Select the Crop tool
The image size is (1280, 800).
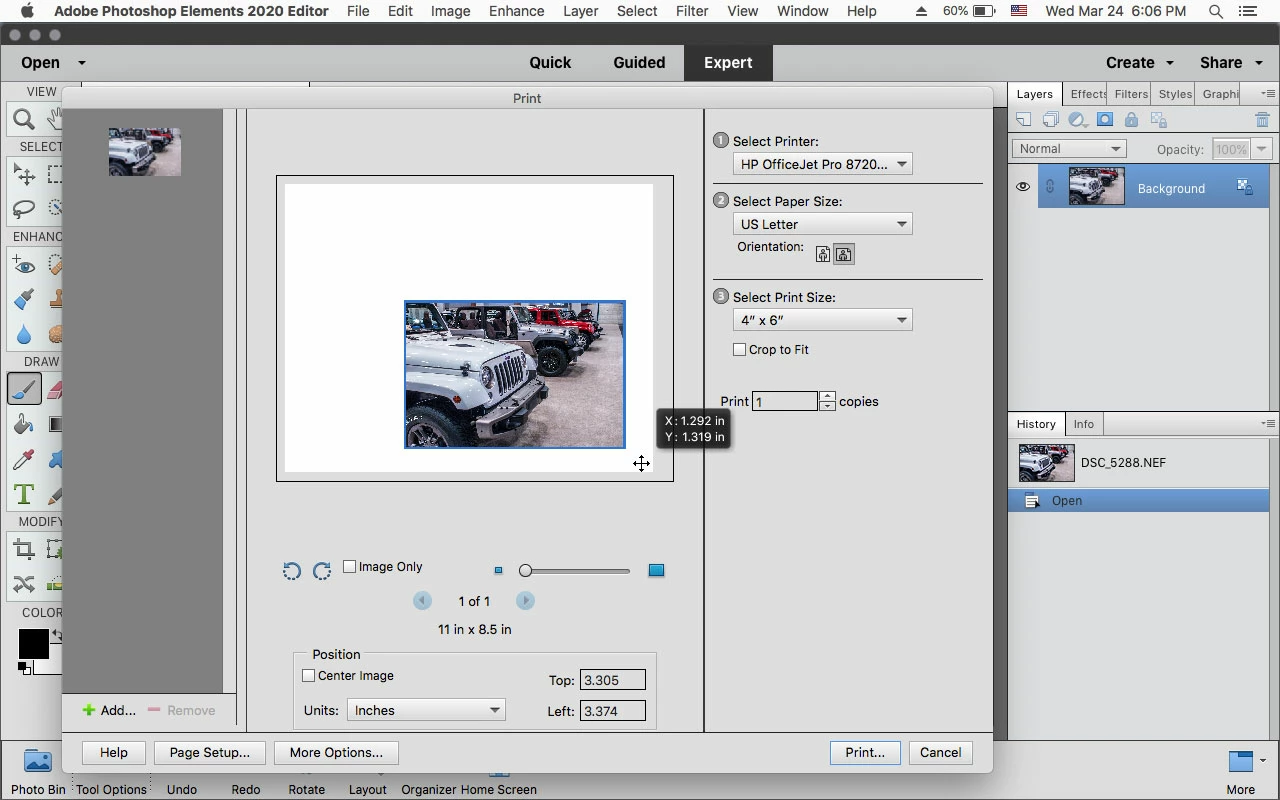[x=24, y=549]
